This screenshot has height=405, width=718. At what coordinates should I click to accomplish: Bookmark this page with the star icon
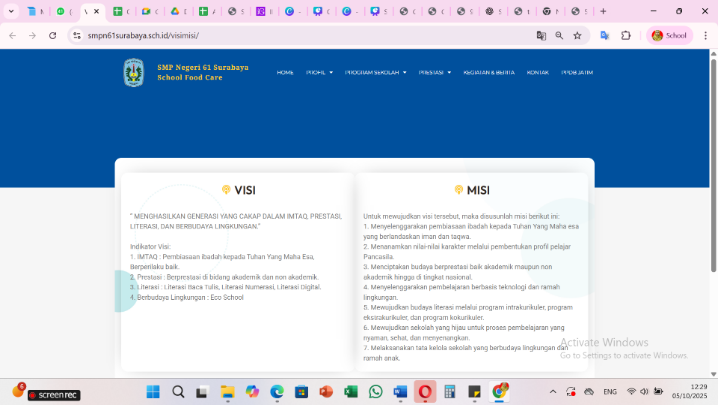point(577,35)
